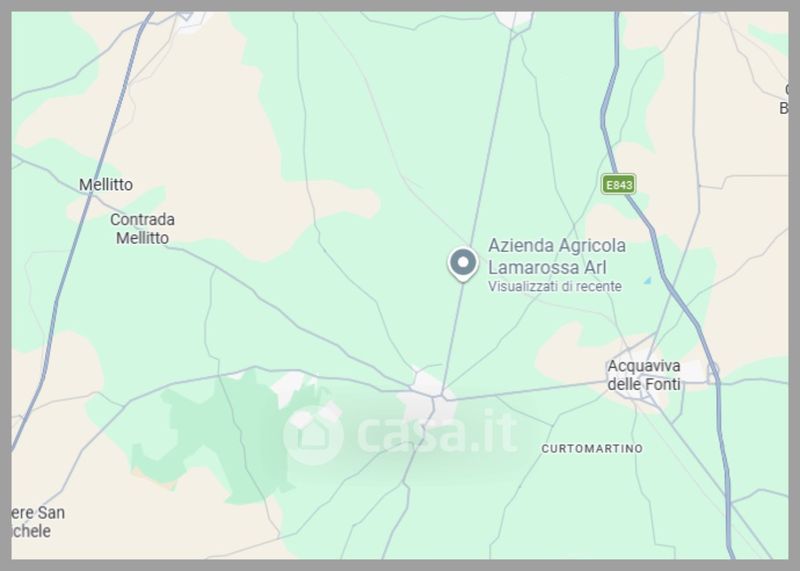Click the white settlement area at top

[x=514, y=20]
